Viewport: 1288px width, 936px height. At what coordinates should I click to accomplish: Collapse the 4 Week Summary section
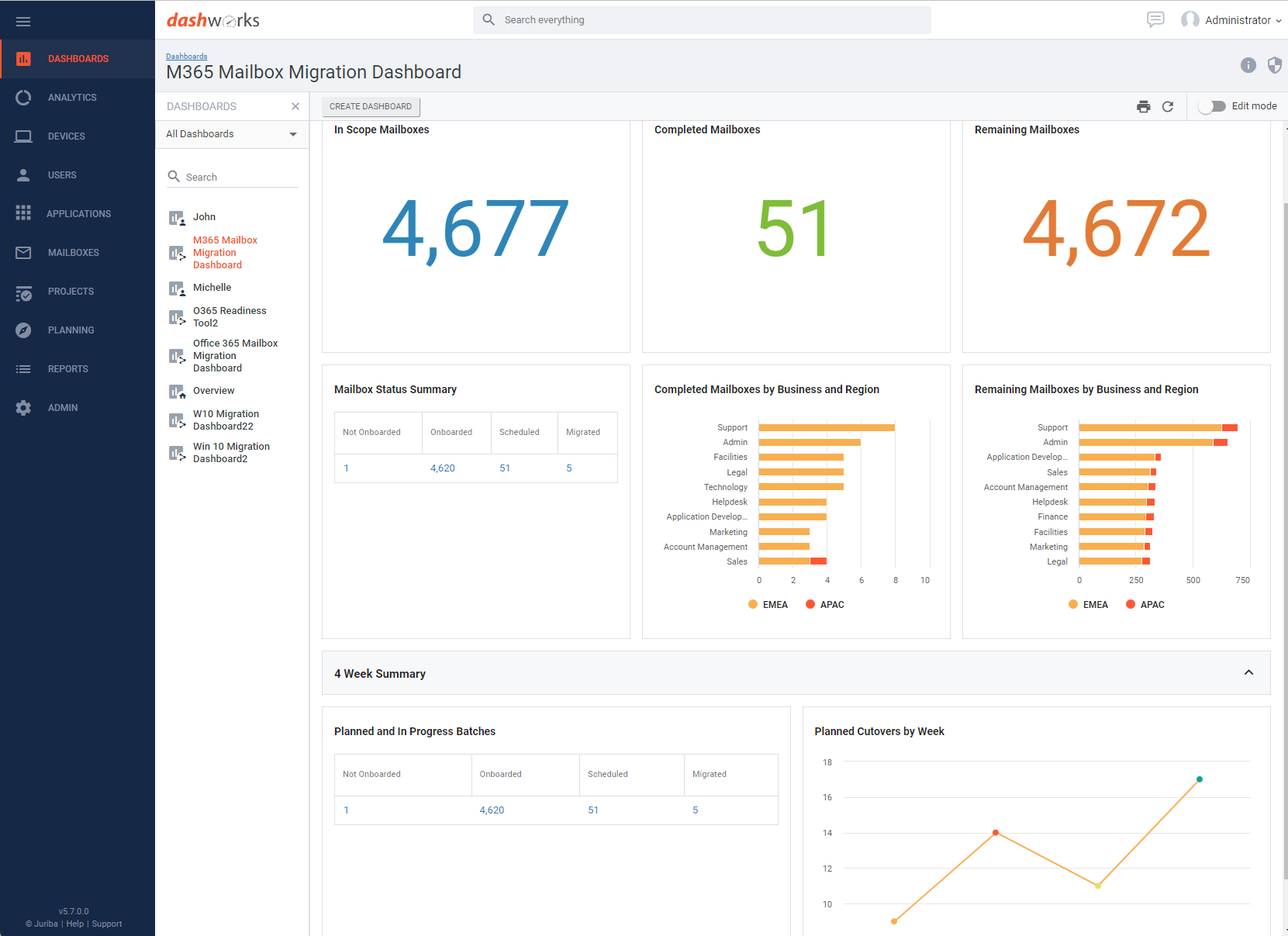pos(1248,672)
